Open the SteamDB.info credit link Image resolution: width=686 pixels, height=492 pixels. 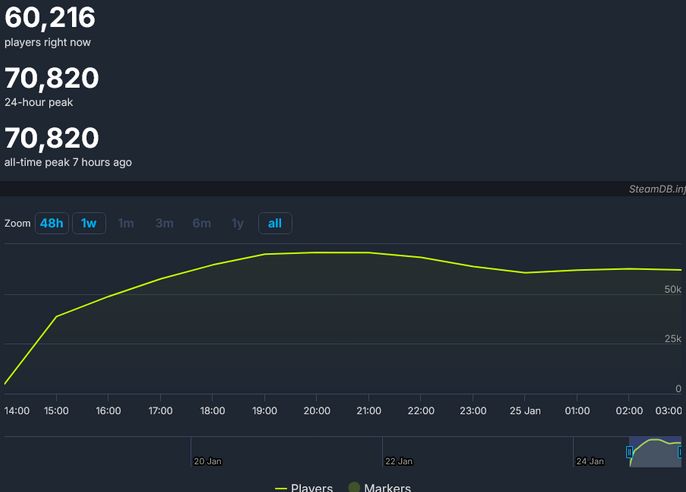tap(656, 188)
